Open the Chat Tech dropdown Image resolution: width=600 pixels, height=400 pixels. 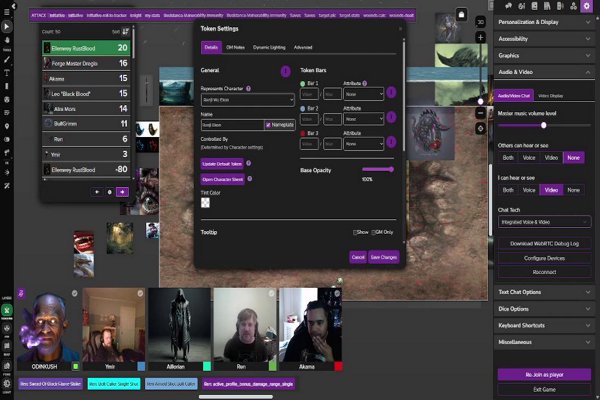544,222
